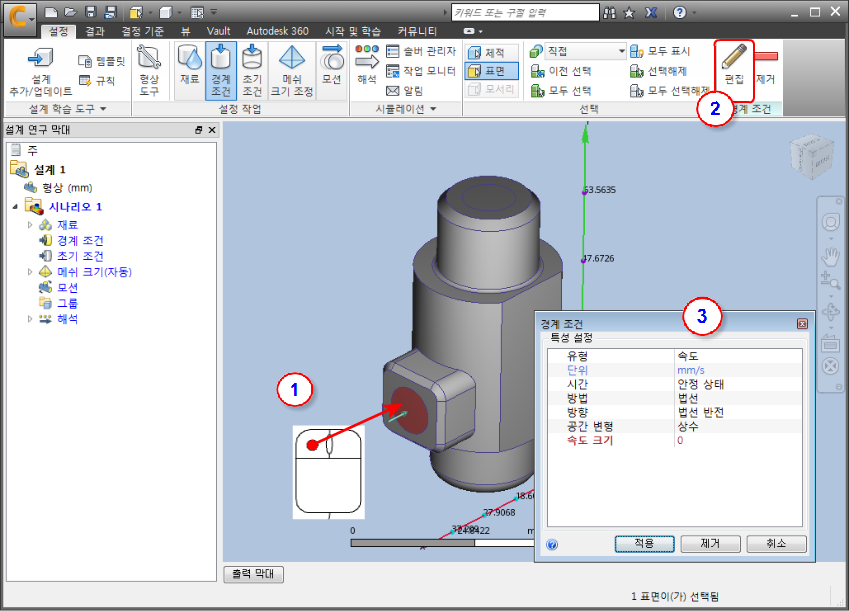Expand the 해석 tree node
This screenshot has width=849, height=611.
[30, 319]
